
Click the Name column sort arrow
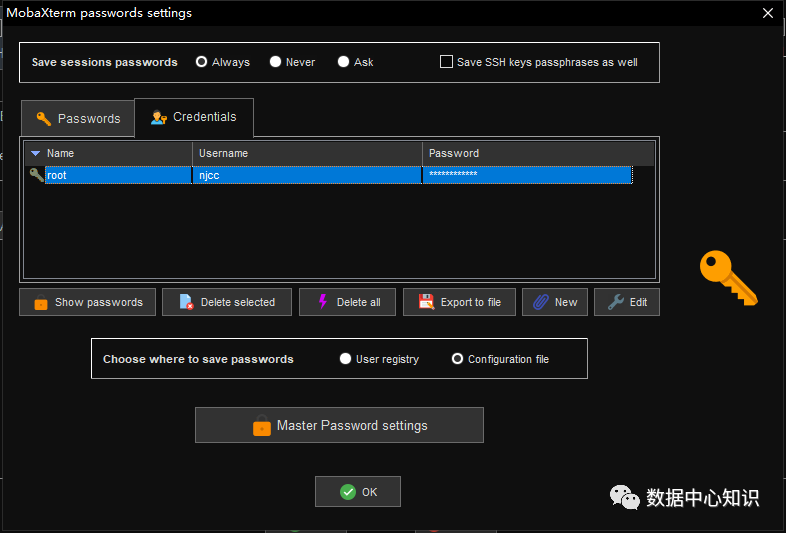[35, 153]
